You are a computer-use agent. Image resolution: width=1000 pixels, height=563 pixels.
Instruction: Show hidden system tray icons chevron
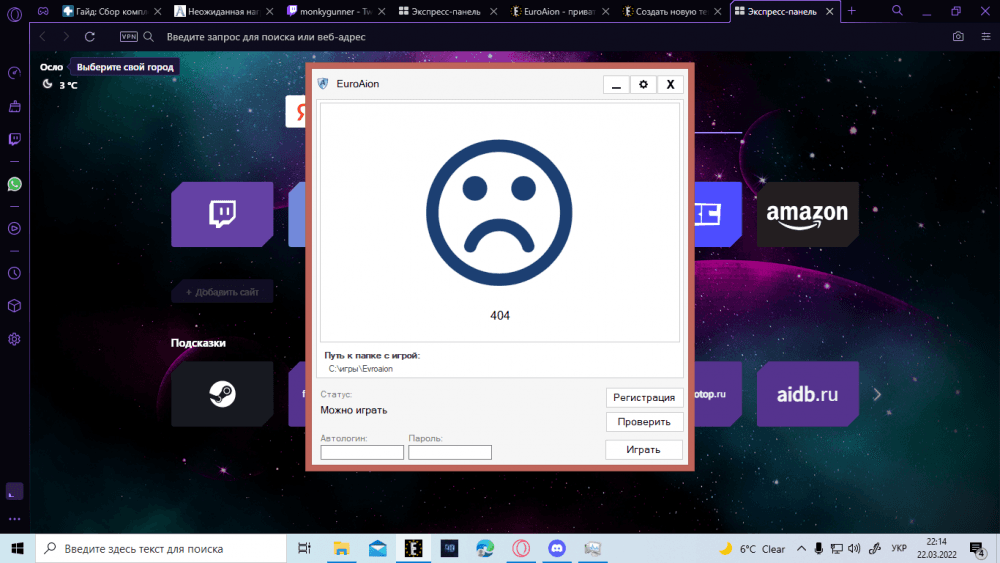(799, 548)
